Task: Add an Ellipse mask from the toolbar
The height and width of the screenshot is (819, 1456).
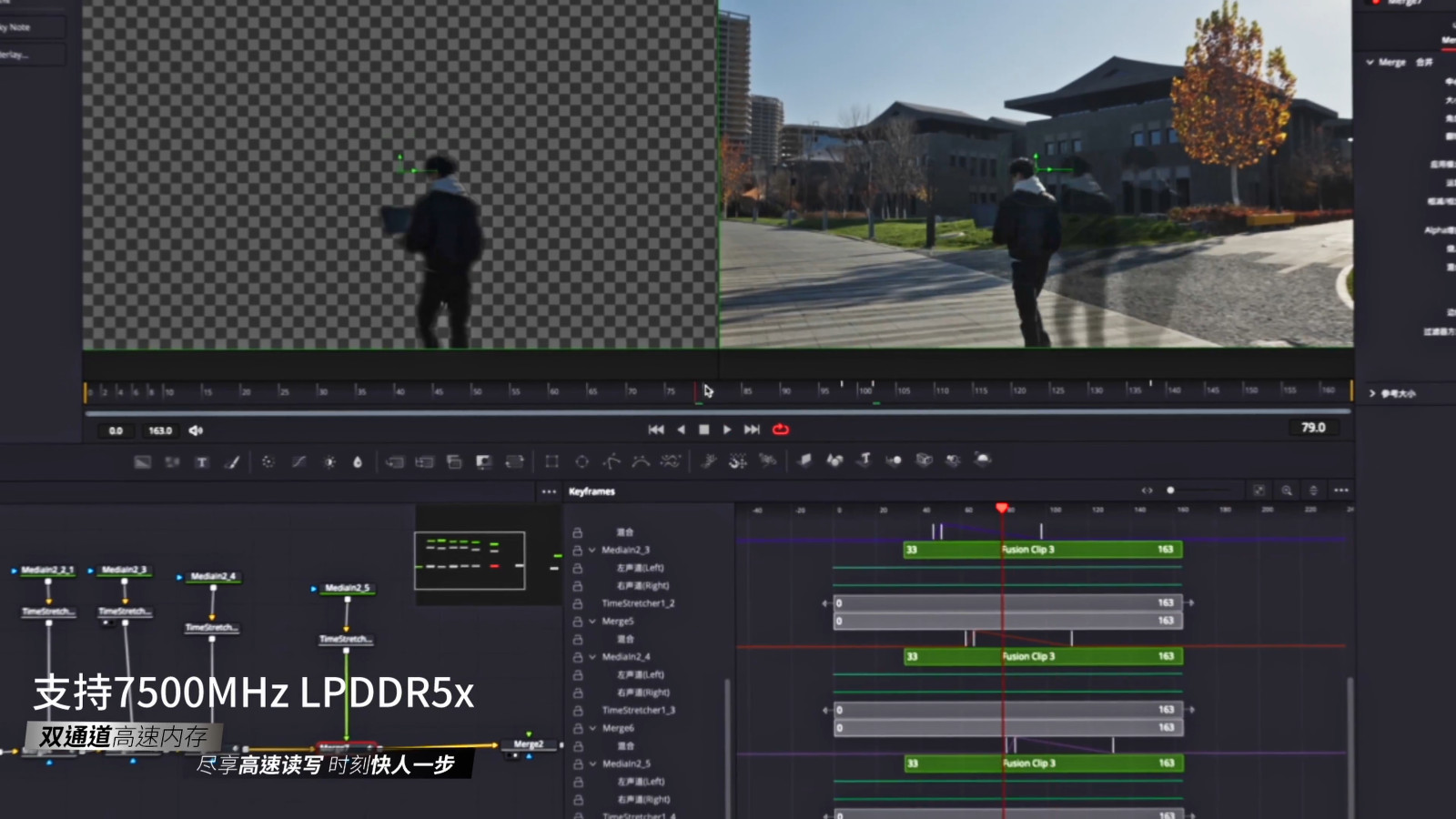Action: tap(582, 461)
